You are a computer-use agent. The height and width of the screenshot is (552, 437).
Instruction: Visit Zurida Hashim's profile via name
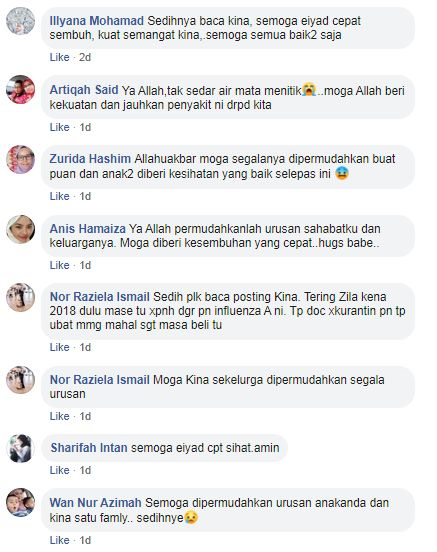[x=90, y=159]
